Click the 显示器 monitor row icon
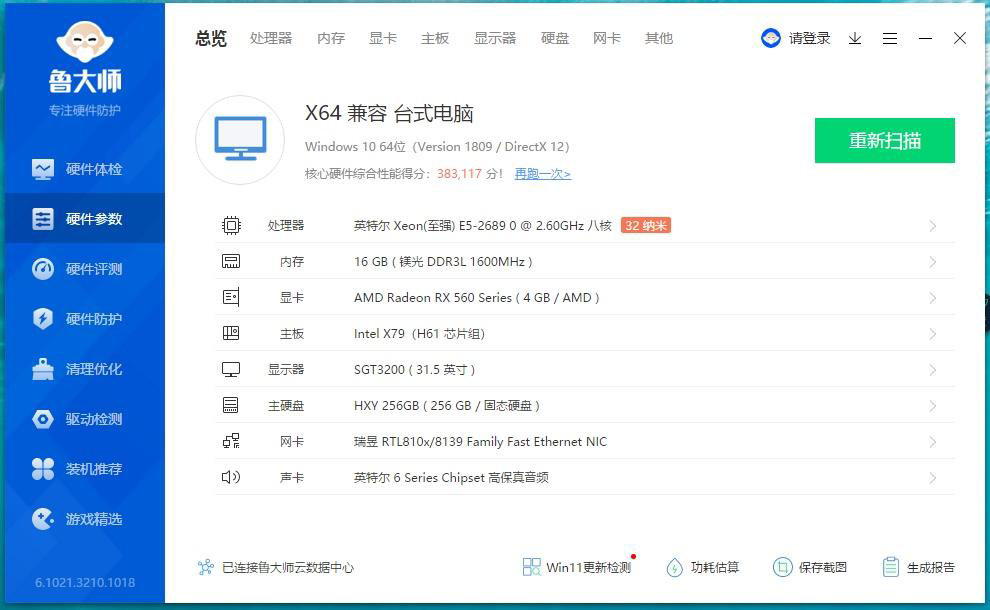 point(231,369)
